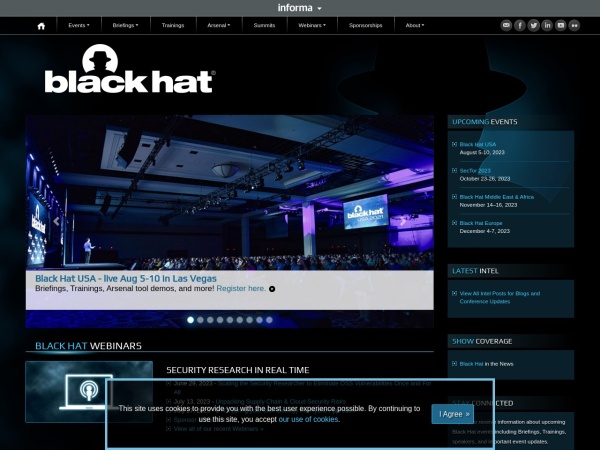
Task: Click bullet icon beside Black Hat Europe
Action: coord(454,223)
